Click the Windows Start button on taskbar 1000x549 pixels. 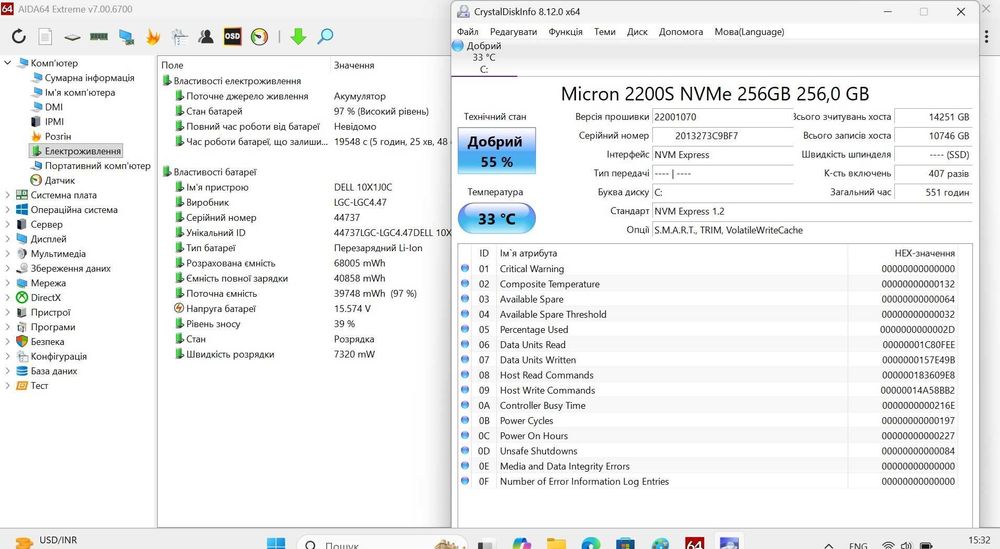(276, 543)
